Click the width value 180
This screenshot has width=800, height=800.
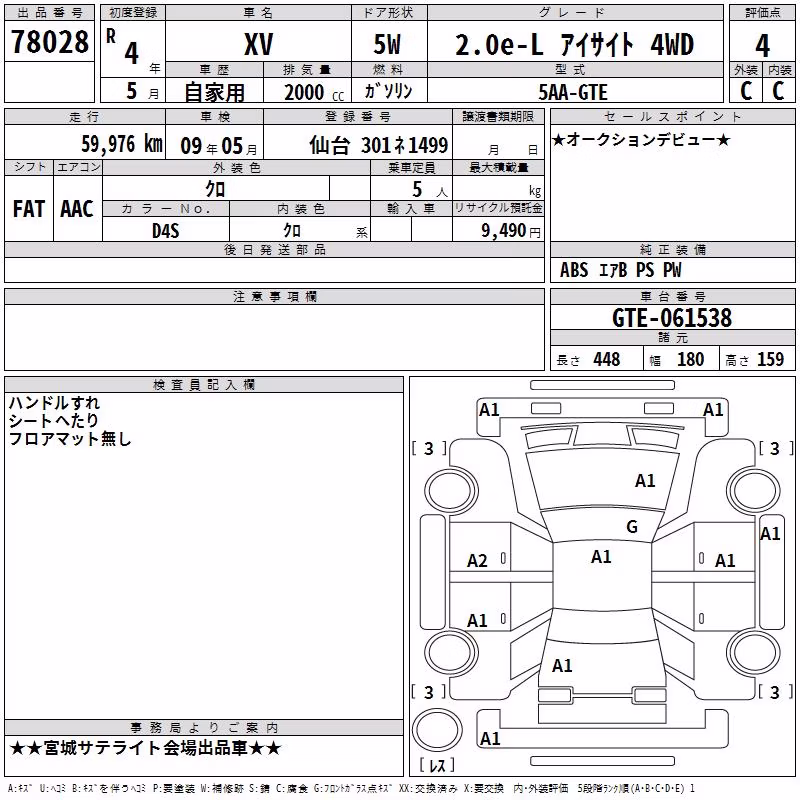point(690,359)
